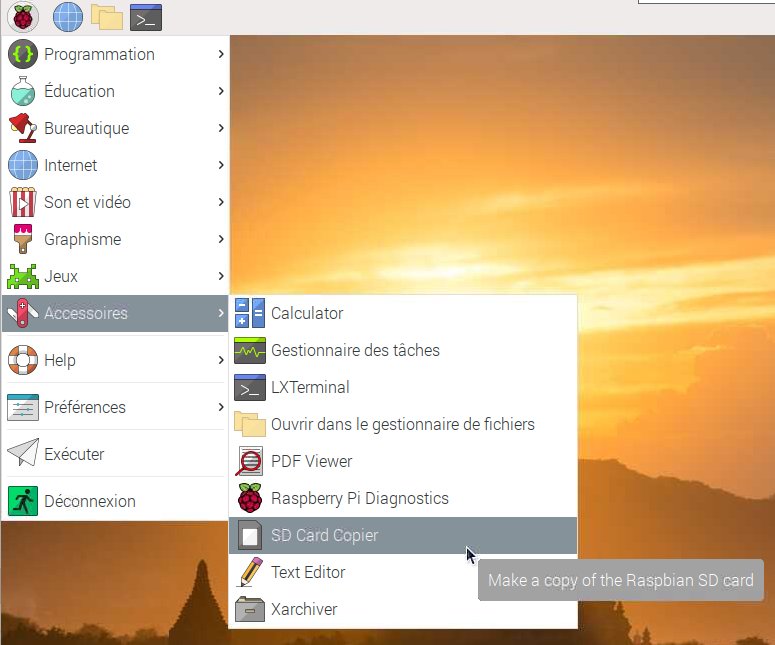
Task: Open the file manager folder icon in taskbar
Action: click(x=106, y=17)
